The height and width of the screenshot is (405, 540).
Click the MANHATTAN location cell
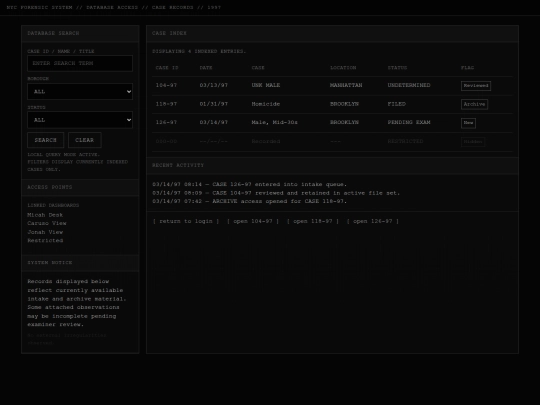pyautogui.click(x=346, y=85)
